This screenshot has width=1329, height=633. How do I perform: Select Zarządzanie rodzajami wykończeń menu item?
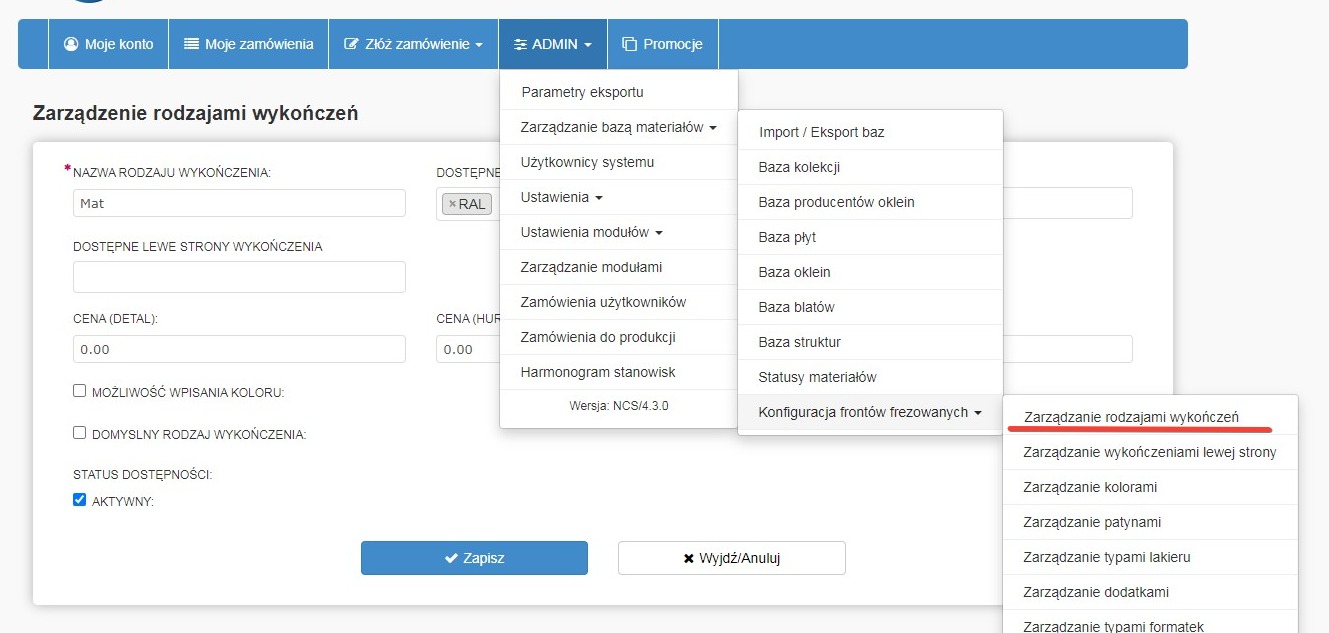click(1131, 416)
